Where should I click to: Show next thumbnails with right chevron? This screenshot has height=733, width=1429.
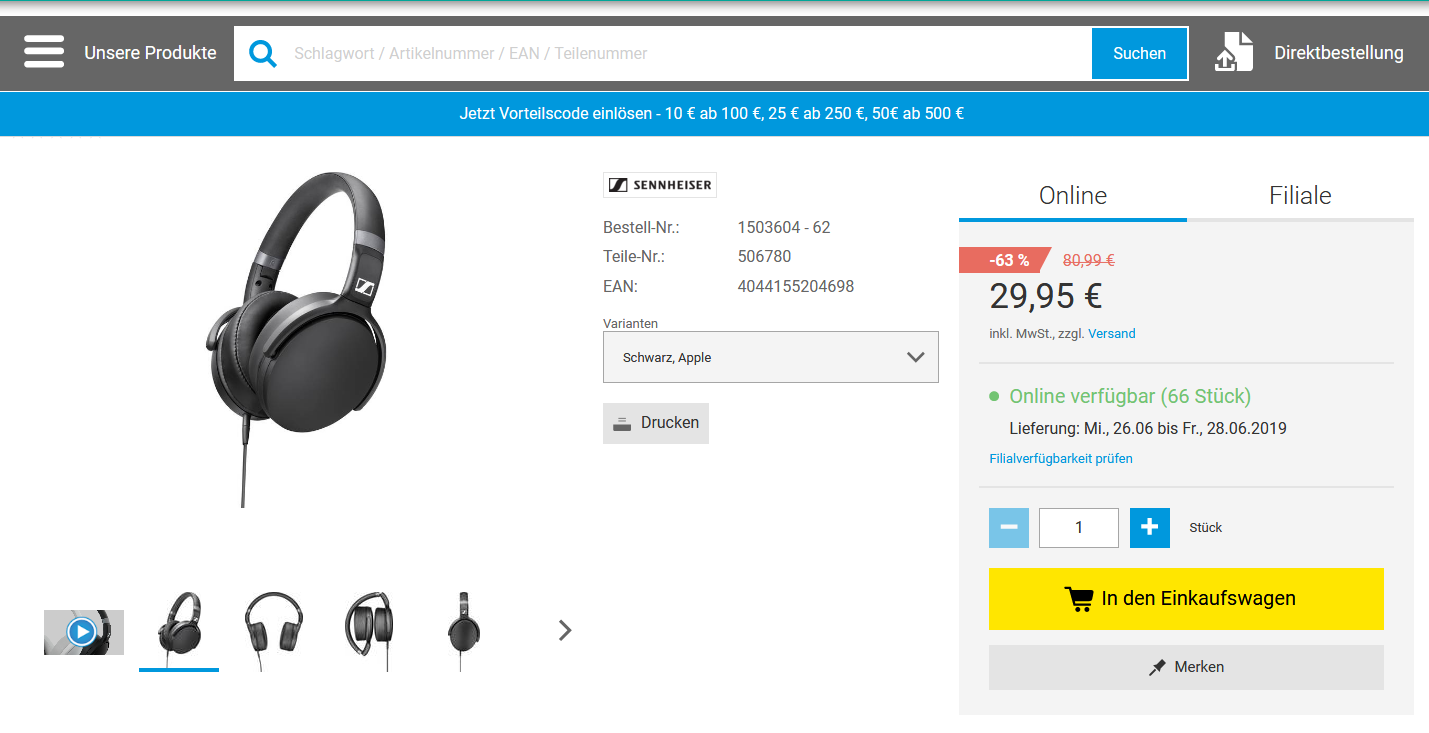[x=565, y=630]
